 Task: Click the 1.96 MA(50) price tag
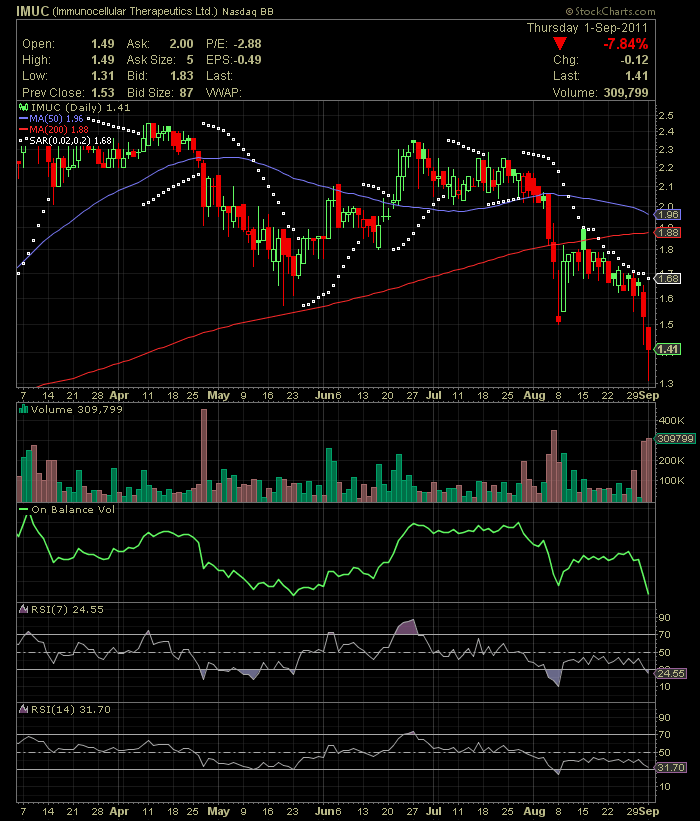pos(668,214)
